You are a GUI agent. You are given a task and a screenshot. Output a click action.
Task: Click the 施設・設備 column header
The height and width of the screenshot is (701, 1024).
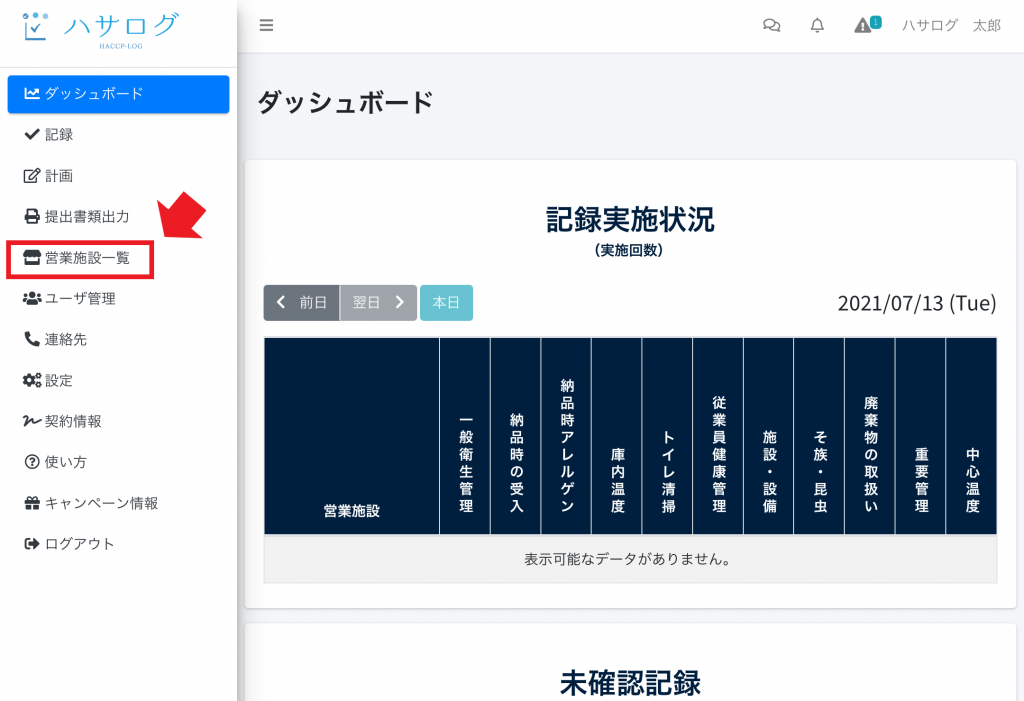(769, 436)
